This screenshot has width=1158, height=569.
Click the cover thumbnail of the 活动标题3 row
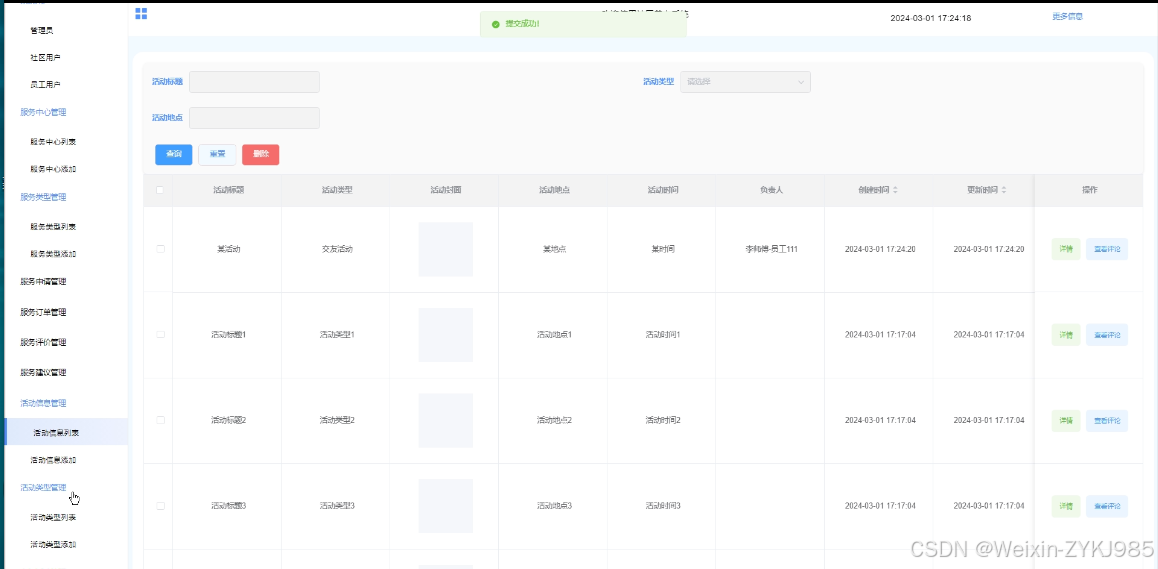tap(445, 506)
